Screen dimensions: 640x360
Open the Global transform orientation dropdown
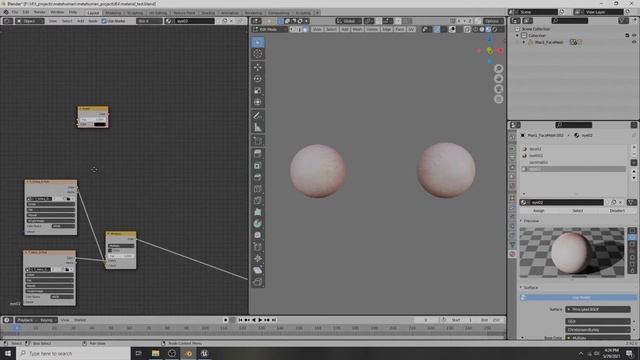pyautogui.click(x=348, y=21)
